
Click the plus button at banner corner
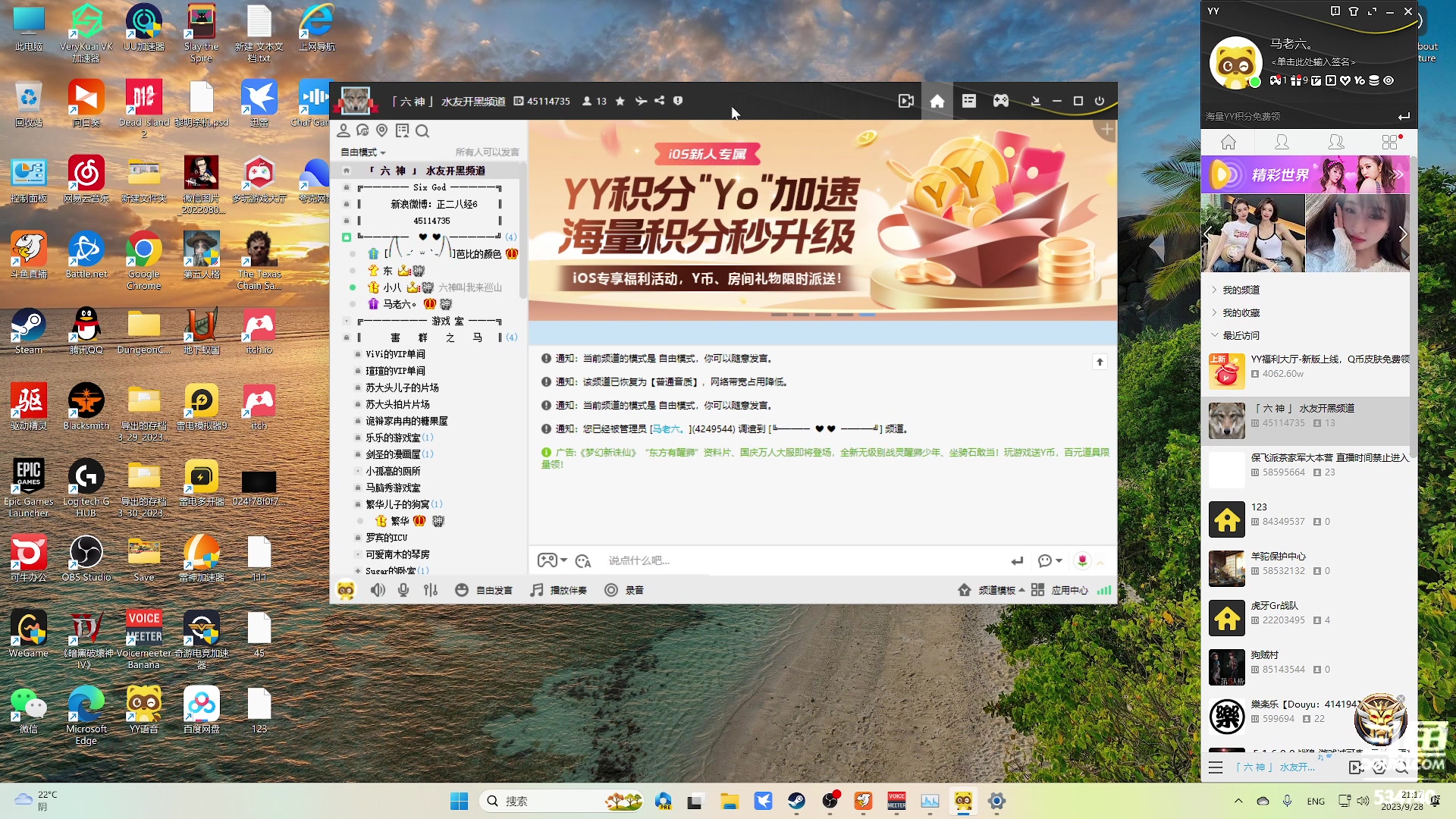[1107, 130]
